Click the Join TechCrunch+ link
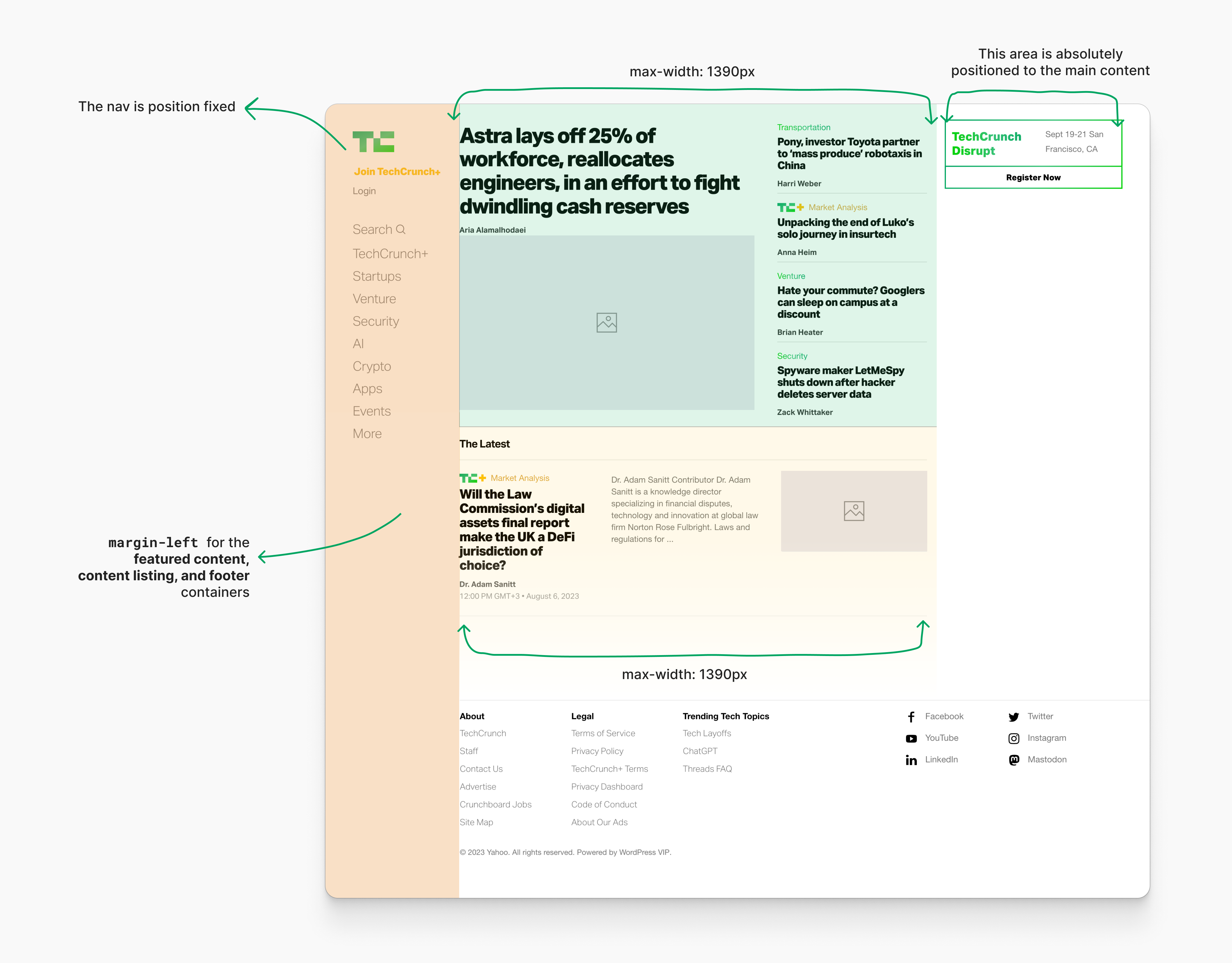 [396, 172]
